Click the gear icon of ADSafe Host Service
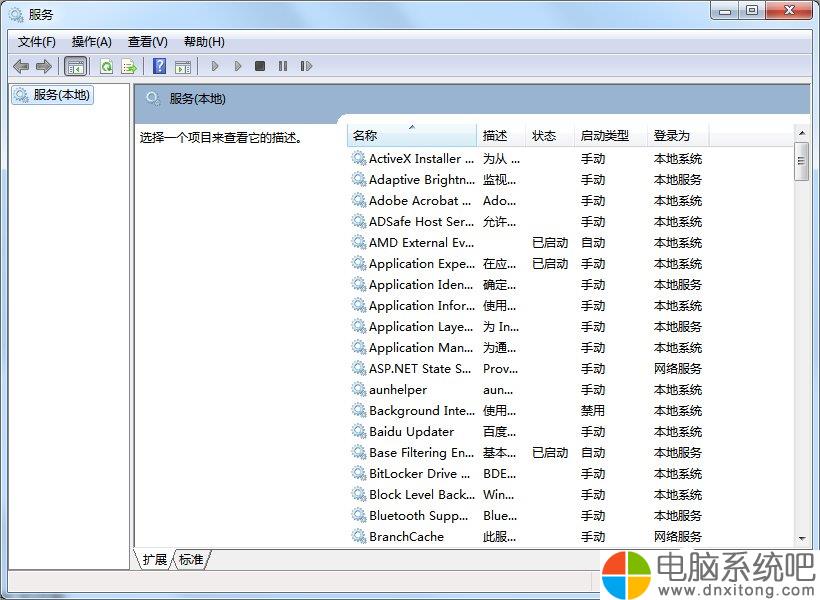The height and width of the screenshot is (600, 820). (x=359, y=221)
